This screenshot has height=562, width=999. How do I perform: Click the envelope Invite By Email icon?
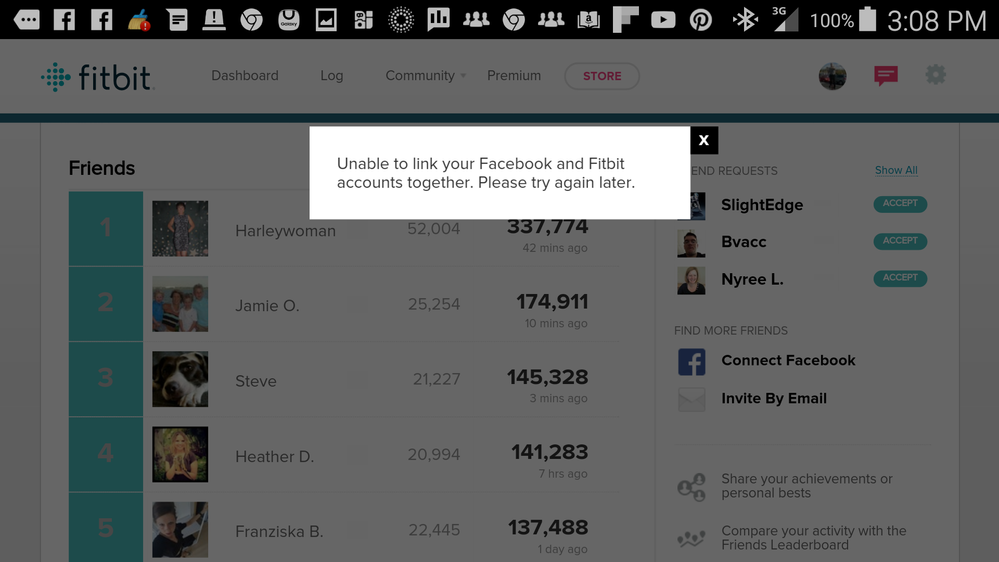pos(691,399)
